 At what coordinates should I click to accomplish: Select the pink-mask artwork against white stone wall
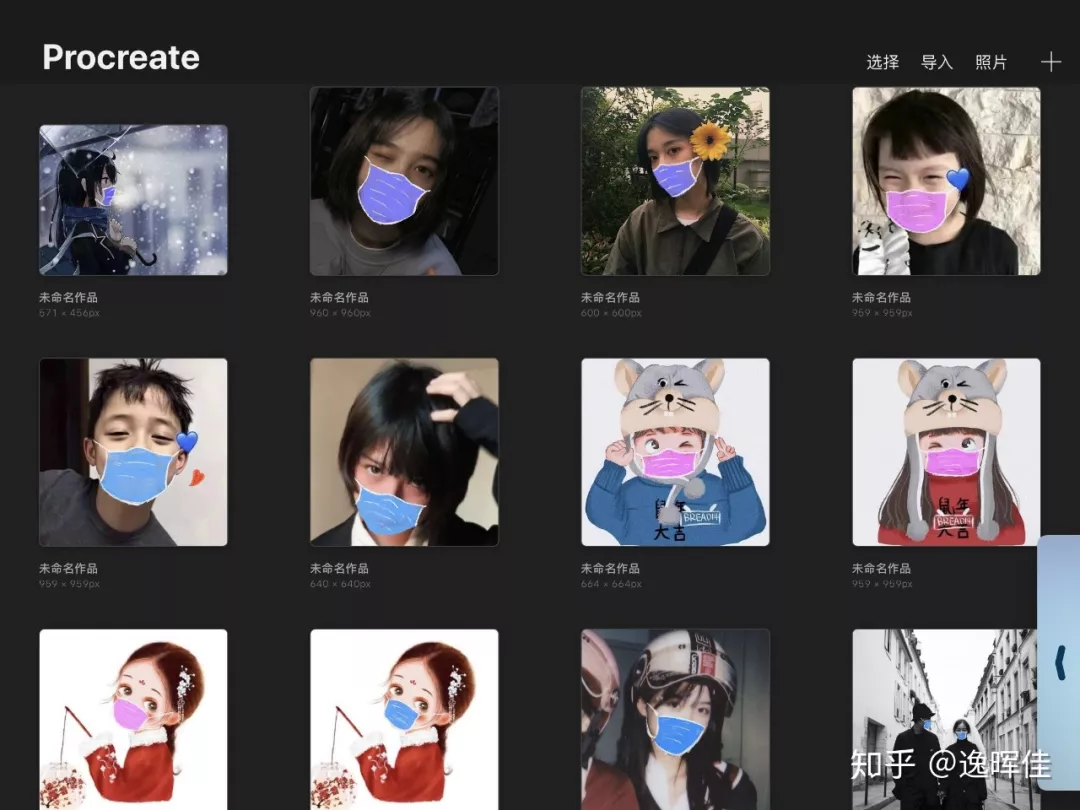pyautogui.click(x=946, y=181)
